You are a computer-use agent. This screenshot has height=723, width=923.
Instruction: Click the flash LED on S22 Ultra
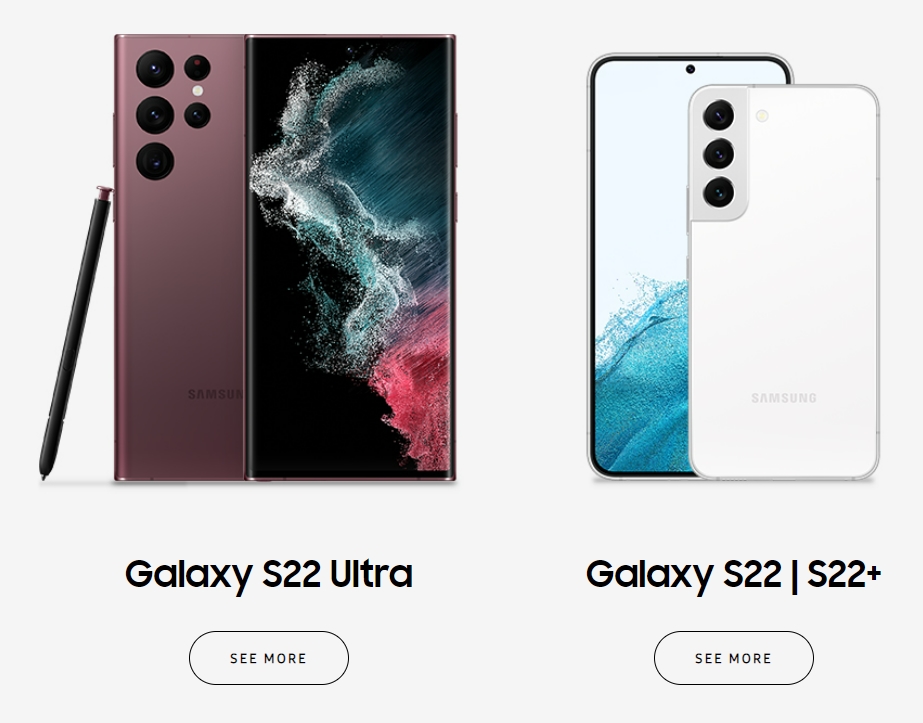coord(198,91)
